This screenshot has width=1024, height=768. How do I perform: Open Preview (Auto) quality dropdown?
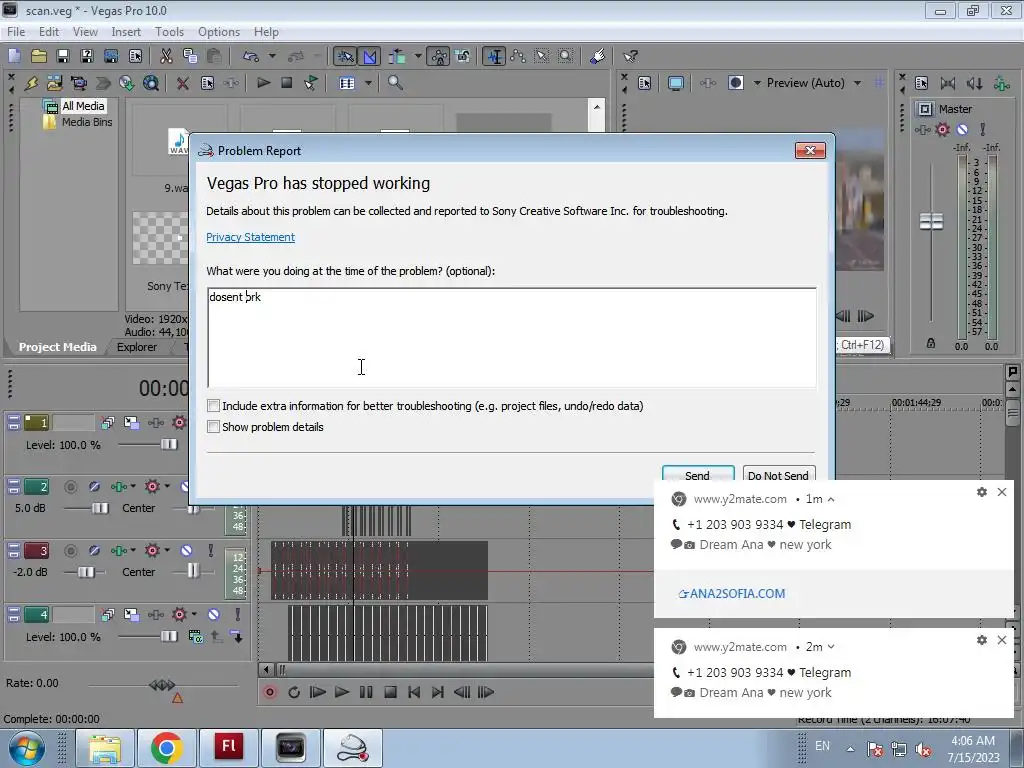pos(857,83)
